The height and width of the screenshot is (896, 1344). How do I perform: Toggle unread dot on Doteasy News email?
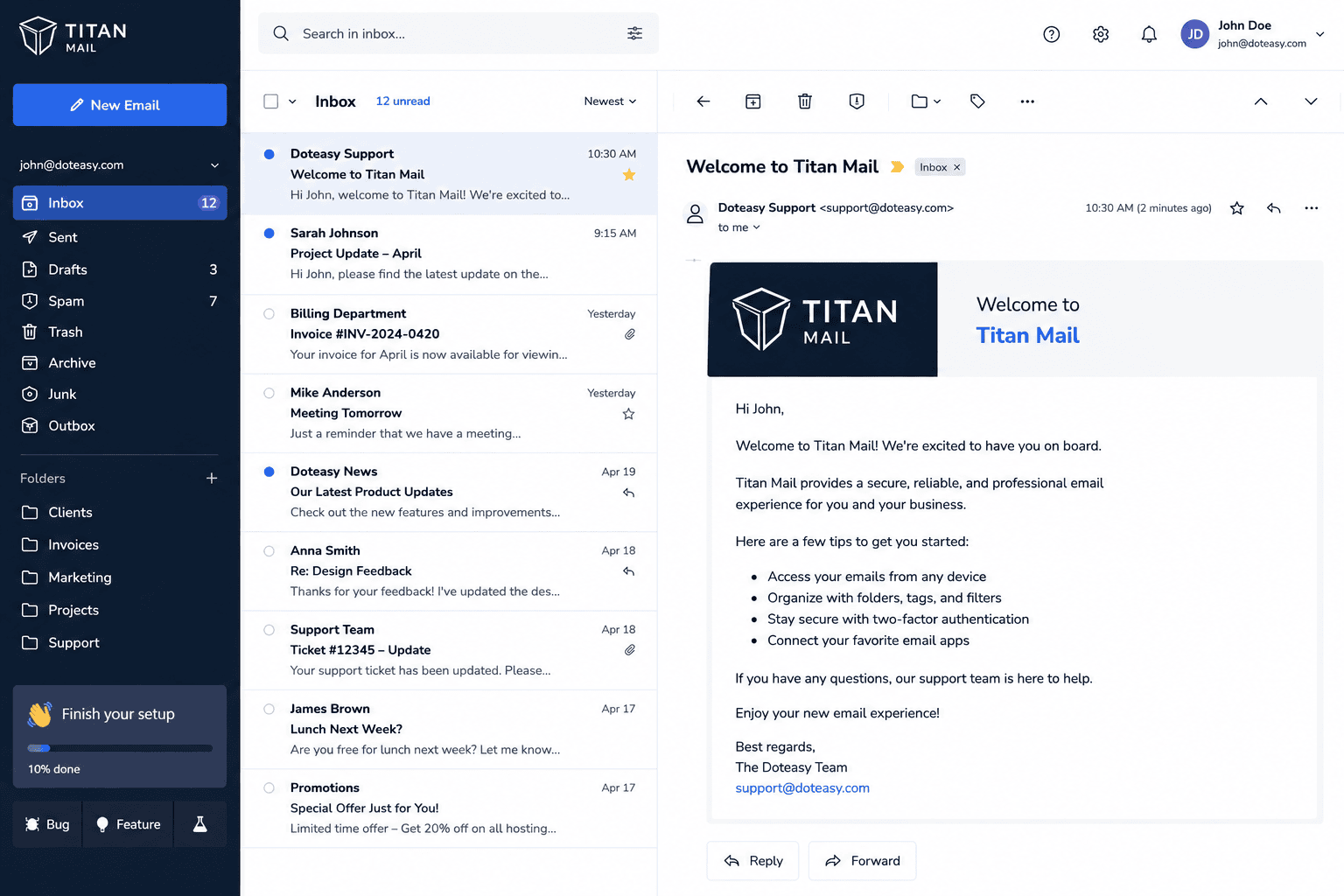tap(269, 472)
